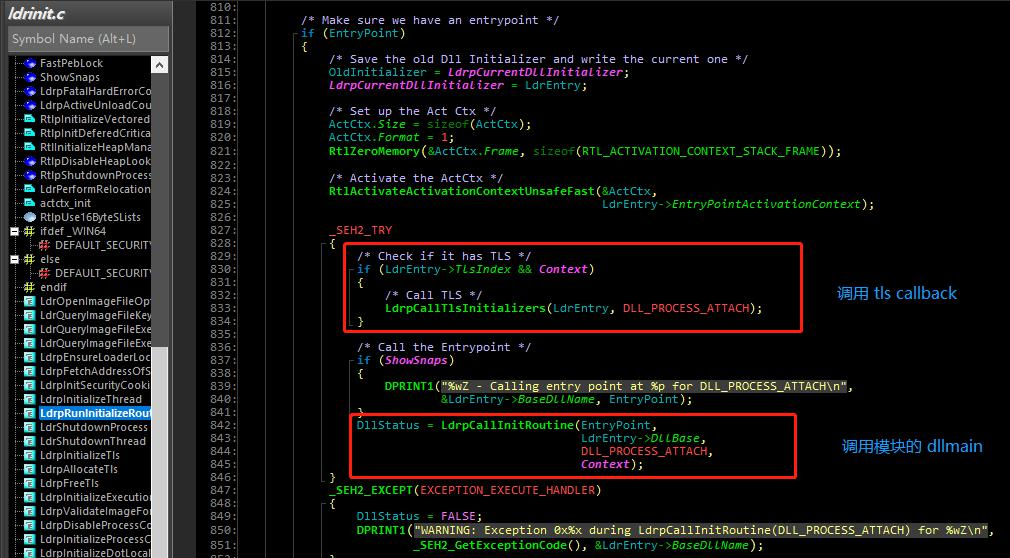Screen dimensions: 1010x558
Task: Click the icon beside the FastPebLock symbol
Action: [x=30, y=63]
